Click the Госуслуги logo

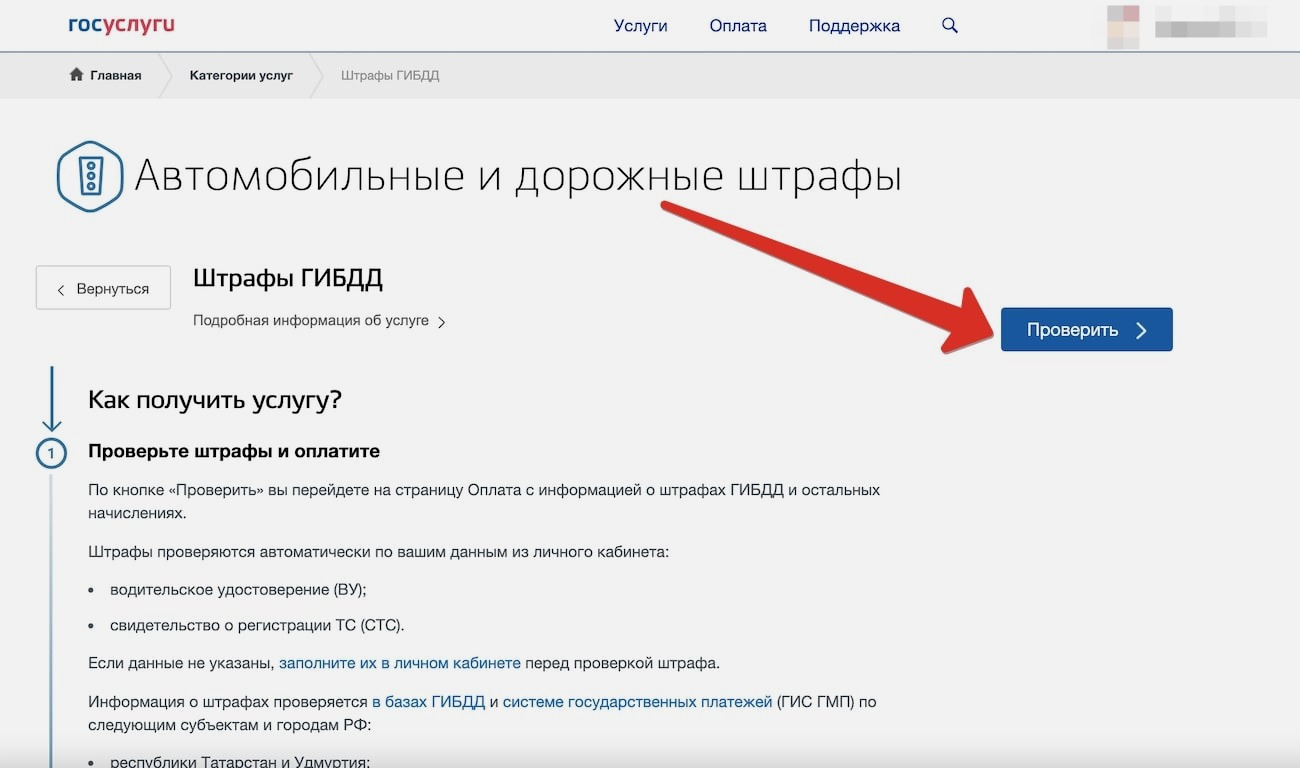[121, 25]
